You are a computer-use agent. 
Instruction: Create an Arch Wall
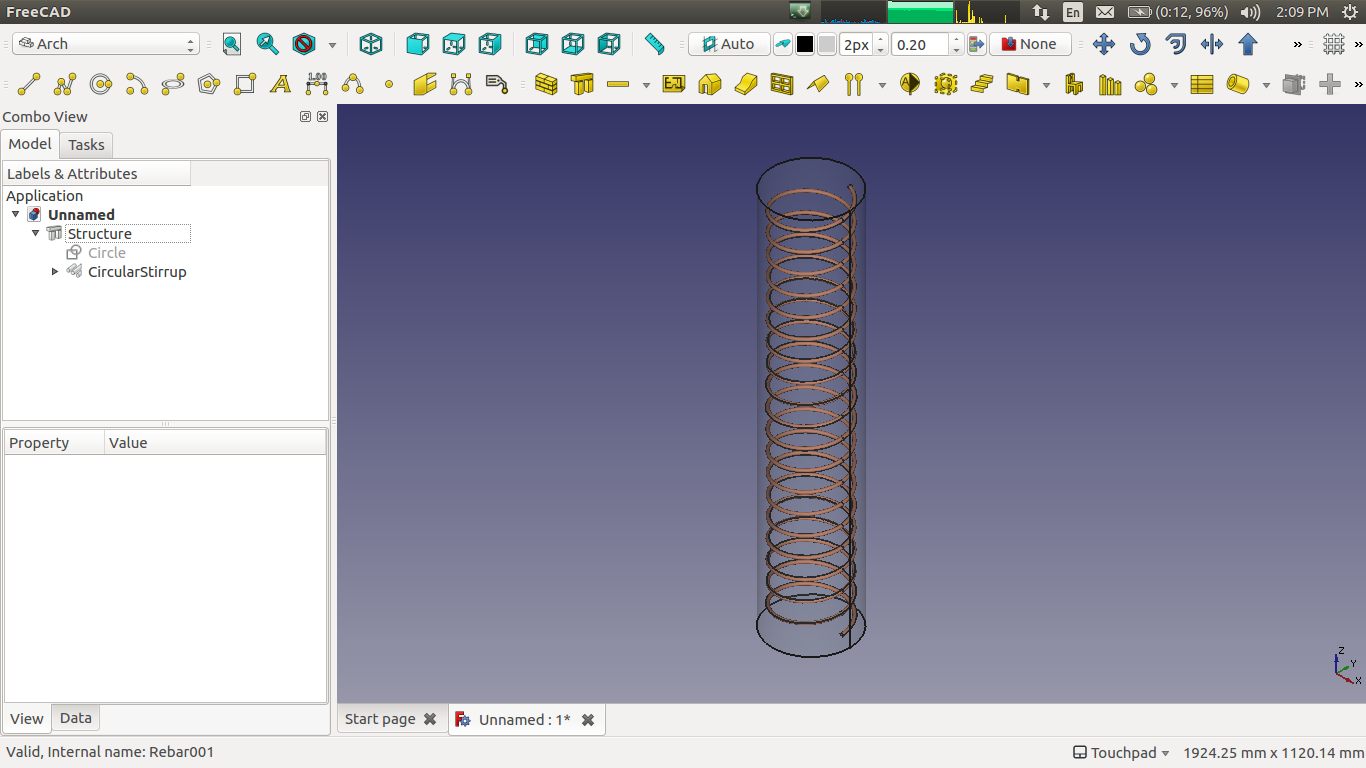click(x=546, y=84)
